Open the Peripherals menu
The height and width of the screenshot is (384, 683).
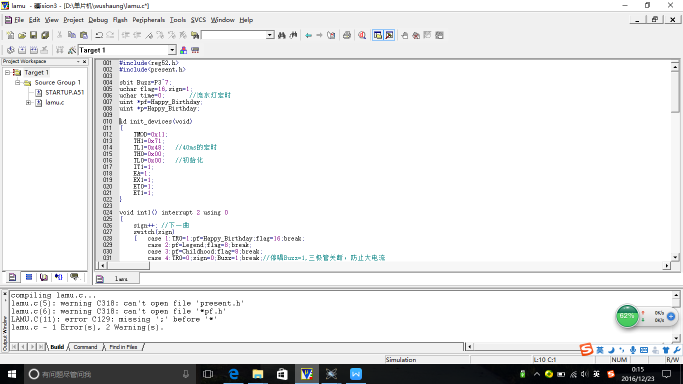point(149,20)
